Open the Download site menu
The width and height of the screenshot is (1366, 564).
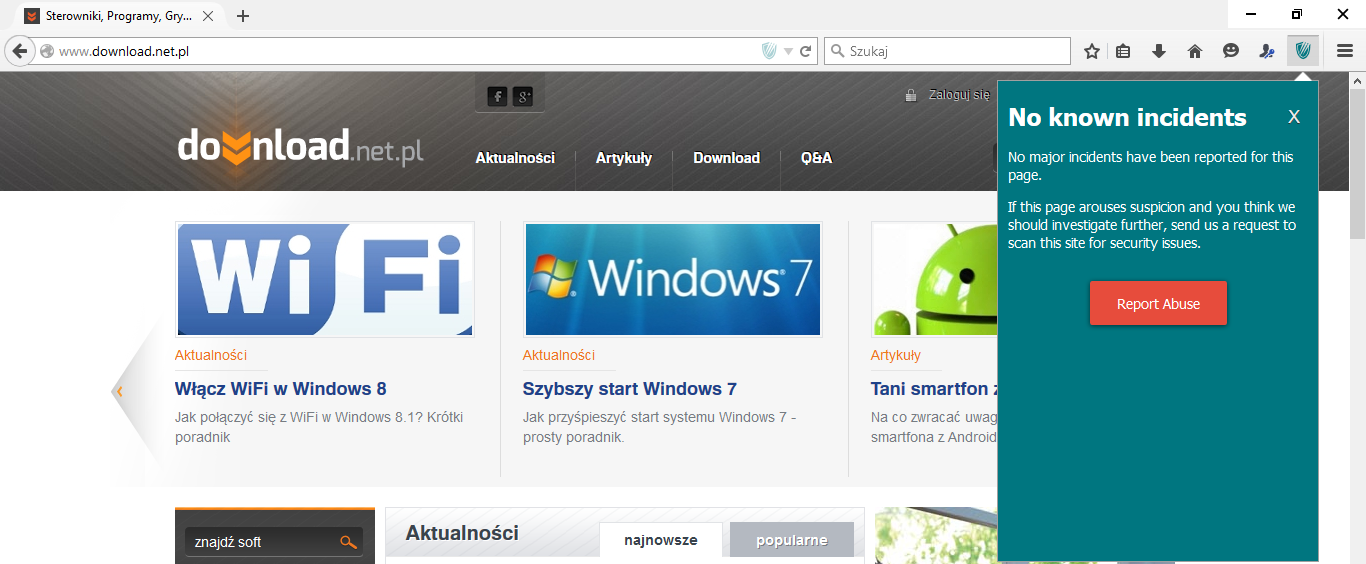coord(726,158)
